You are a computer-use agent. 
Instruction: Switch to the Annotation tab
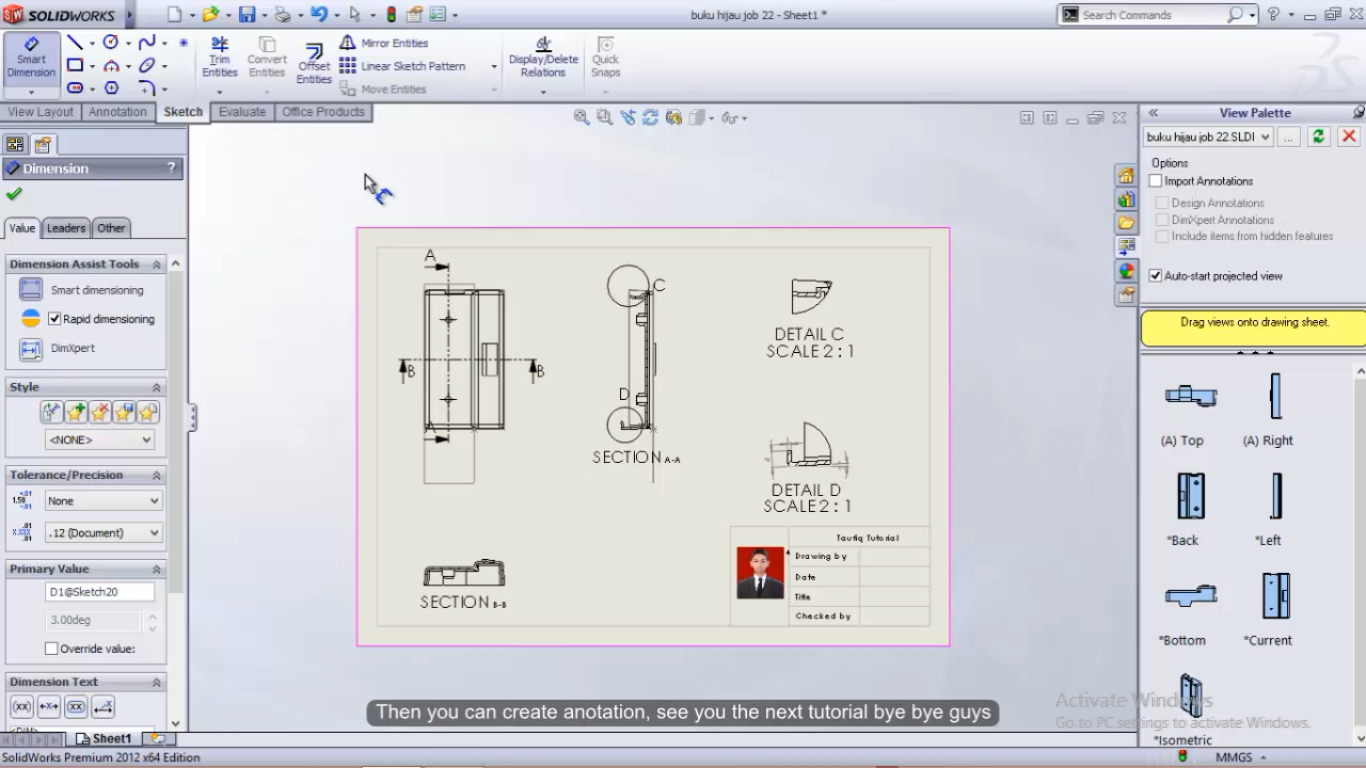(x=118, y=112)
